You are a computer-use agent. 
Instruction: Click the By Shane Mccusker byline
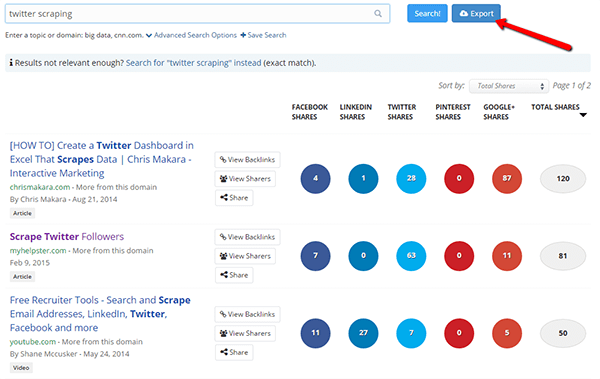44,354
